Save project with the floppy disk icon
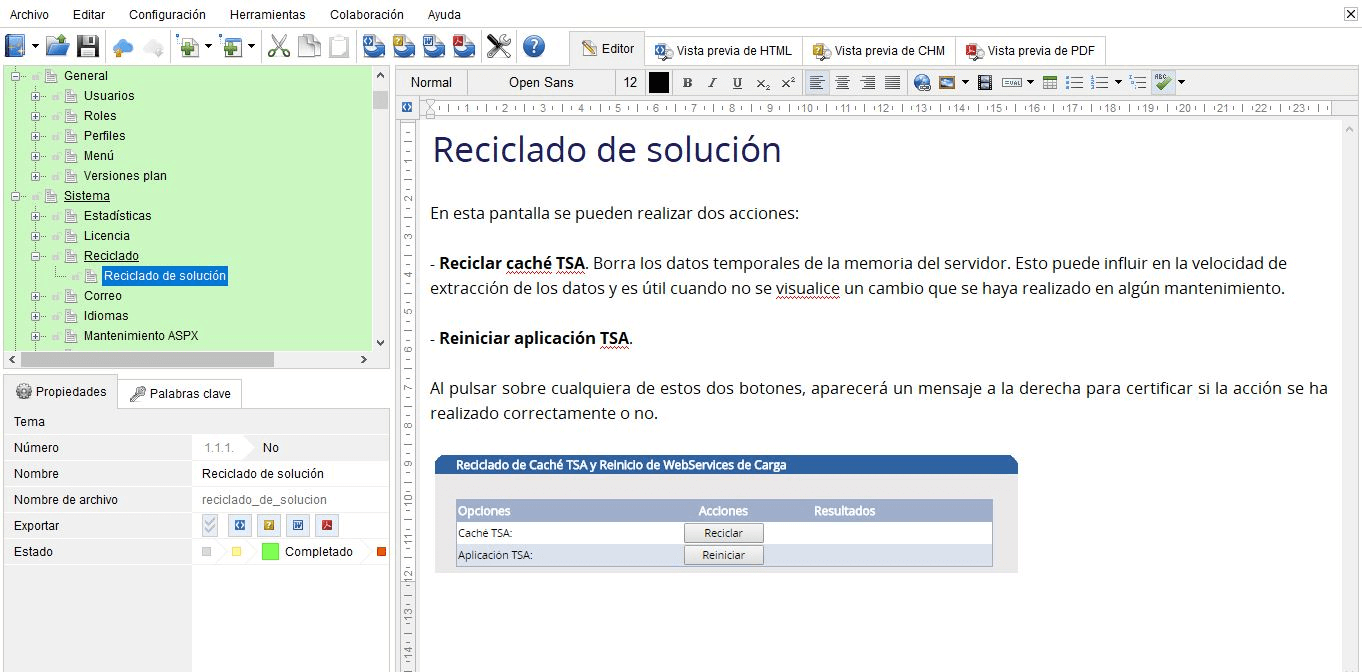 pyautogui.click(x=88, y=46)
